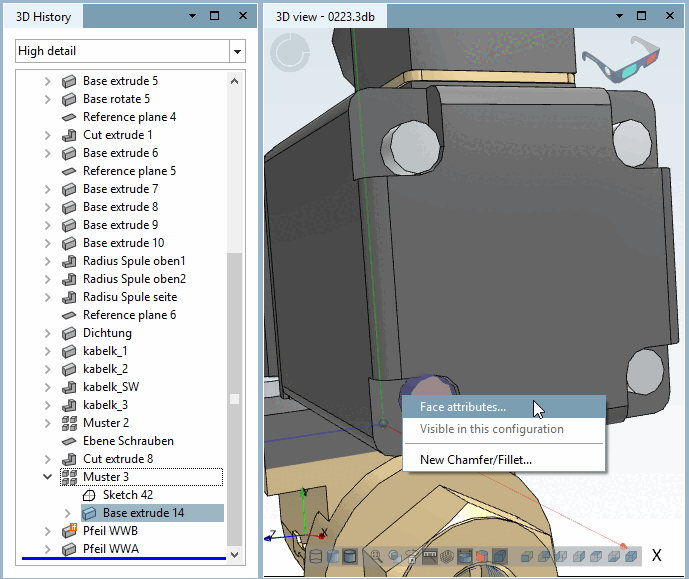
Task: Select Reference plane 6 in history tree
Action: 130,315
